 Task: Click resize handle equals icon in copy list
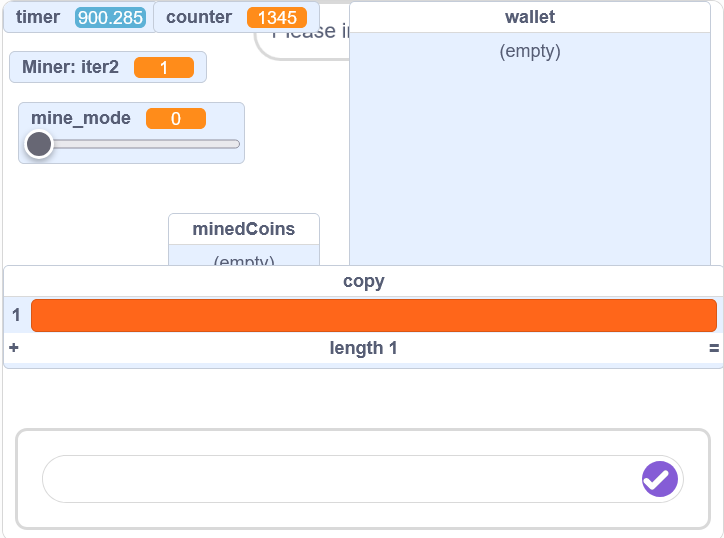tap(714, 348)
